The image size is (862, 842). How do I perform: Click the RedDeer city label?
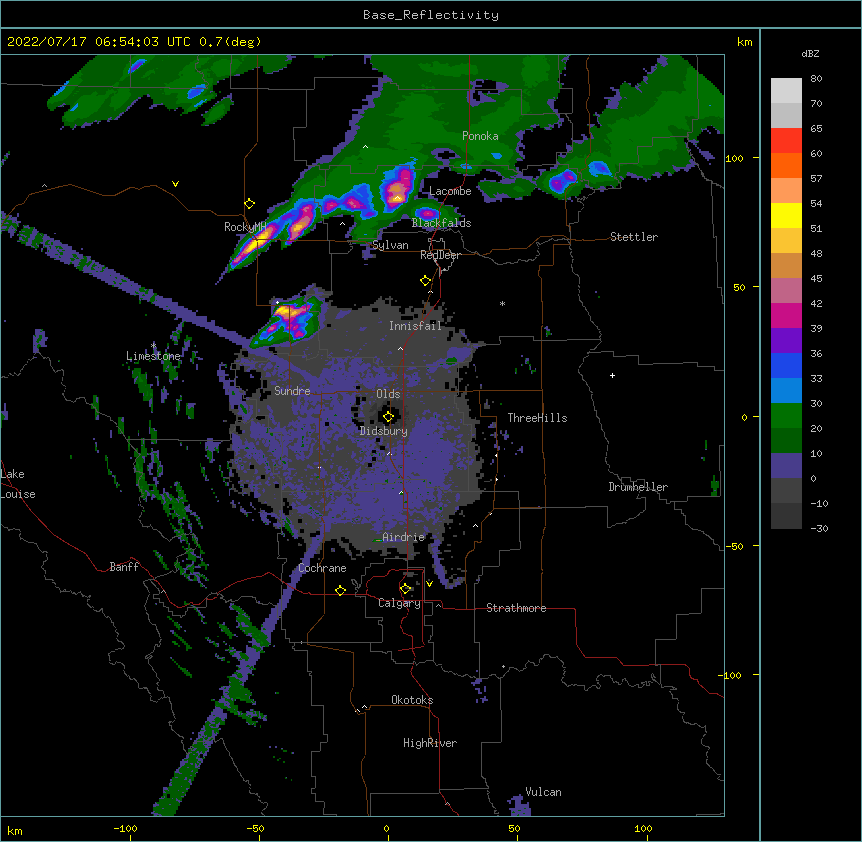441,255
